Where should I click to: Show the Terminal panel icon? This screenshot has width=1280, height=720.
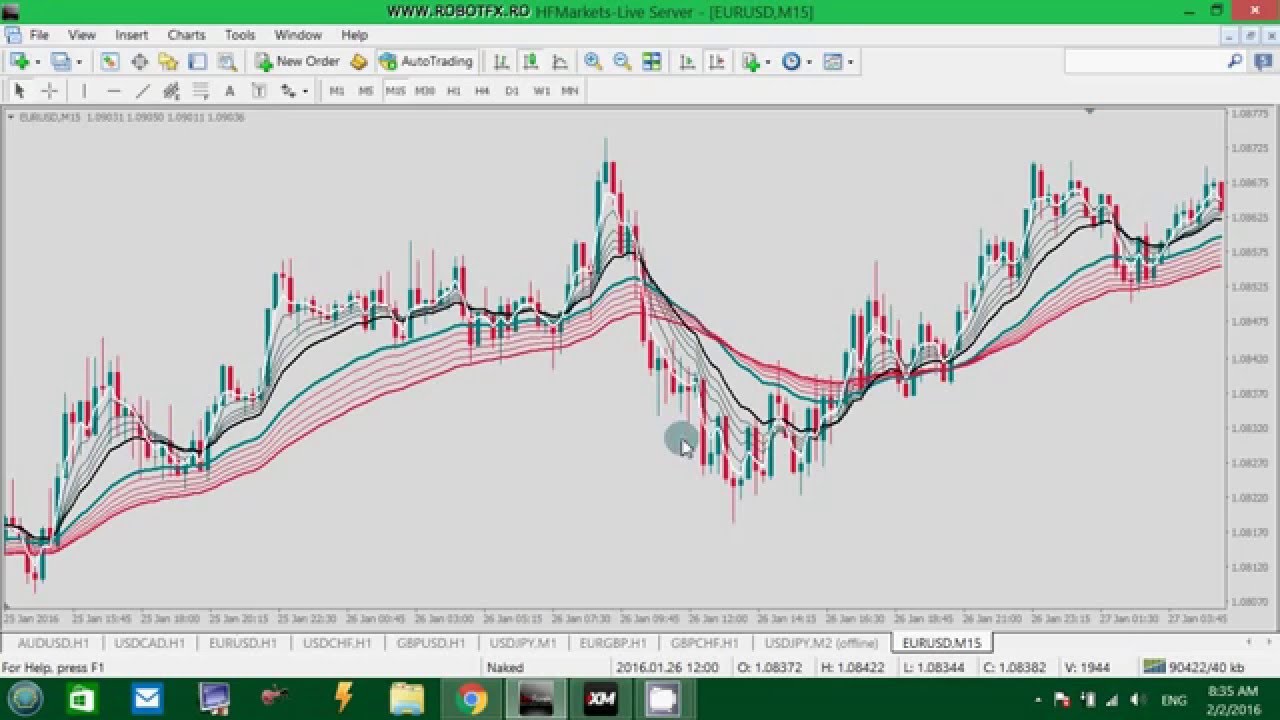coord(197,61)
